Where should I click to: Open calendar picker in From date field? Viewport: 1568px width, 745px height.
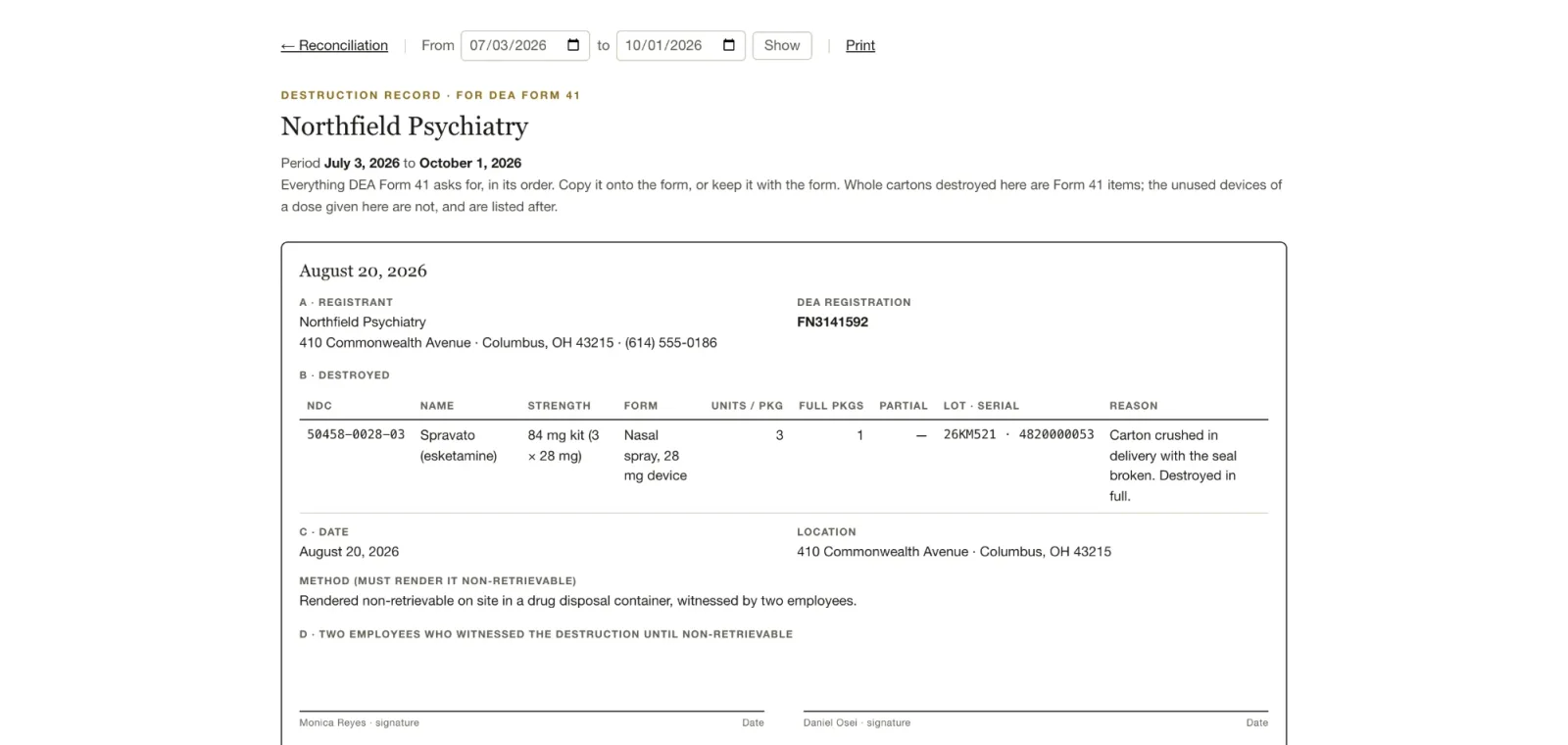coord(573,45)
